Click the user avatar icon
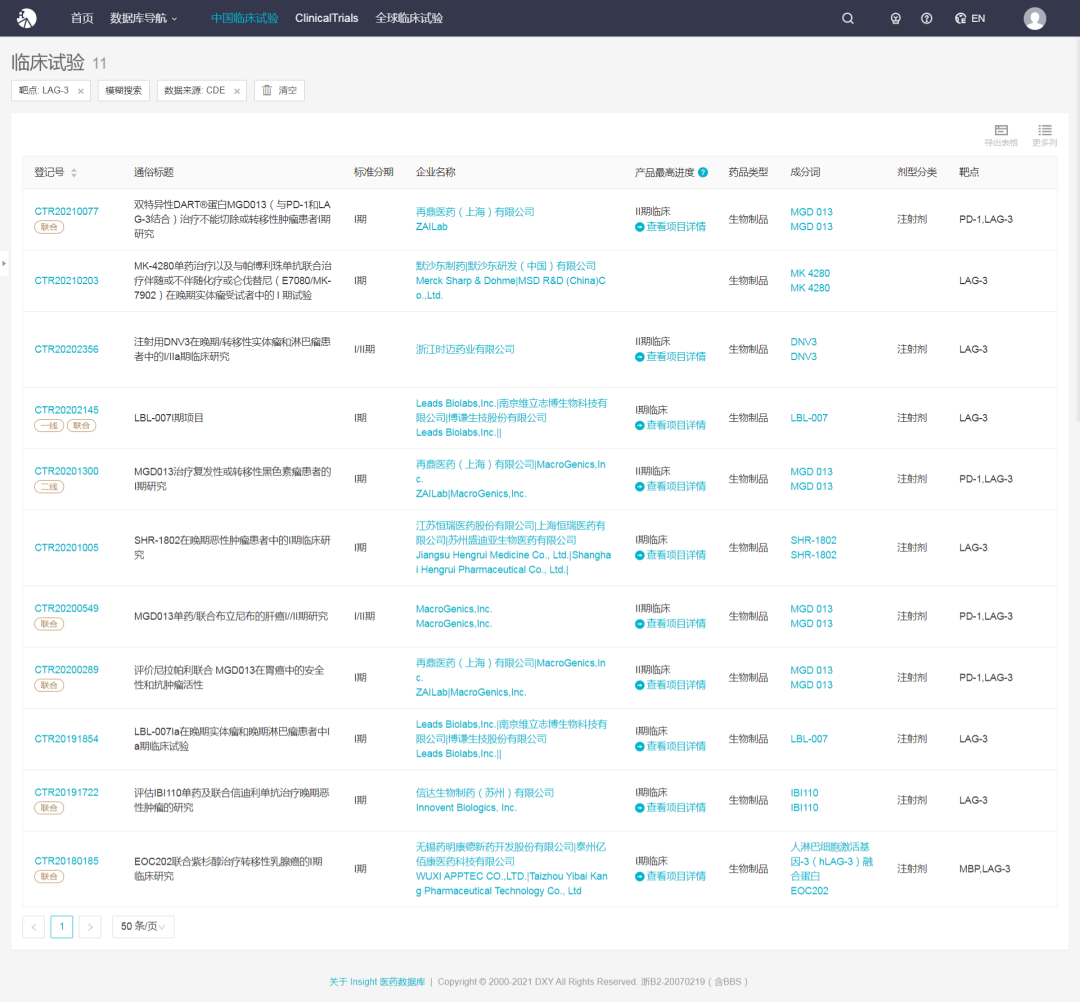The image size is (1080, 1002). 1035,19
